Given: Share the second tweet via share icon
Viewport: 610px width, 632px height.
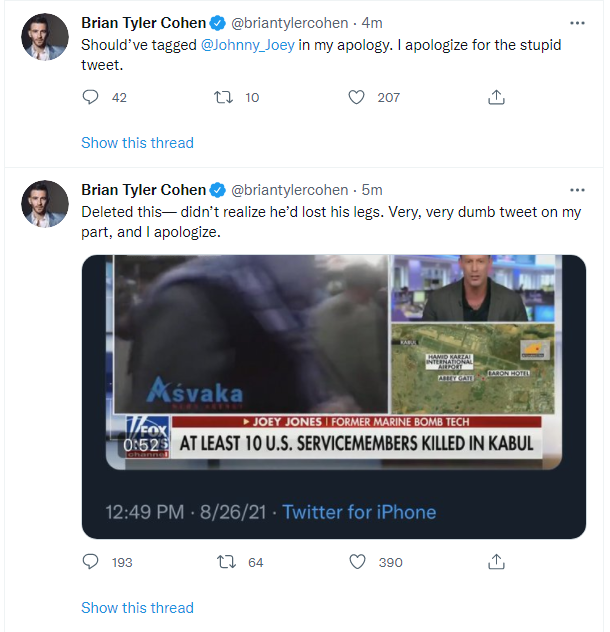Looking at the screenshot, I should (x=496, y=561).
